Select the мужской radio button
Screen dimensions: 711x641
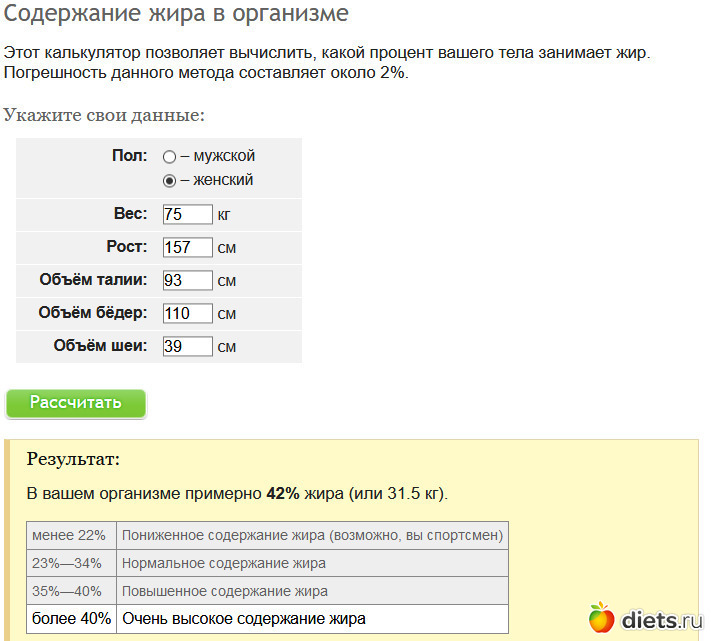[x=169, y=157]
